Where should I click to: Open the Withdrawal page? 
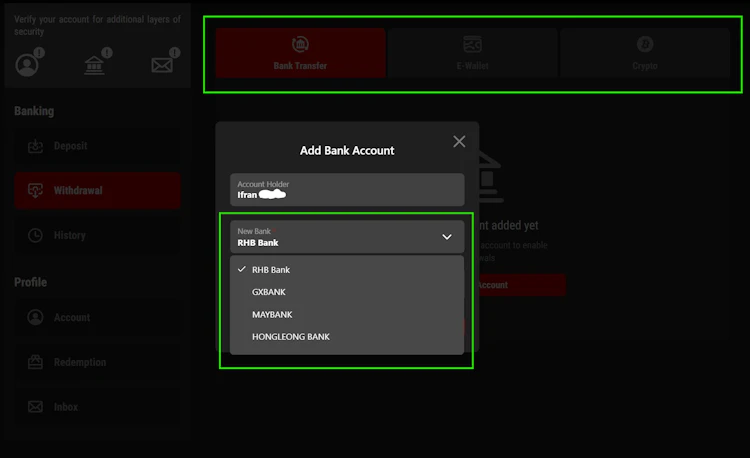[98, 190]
